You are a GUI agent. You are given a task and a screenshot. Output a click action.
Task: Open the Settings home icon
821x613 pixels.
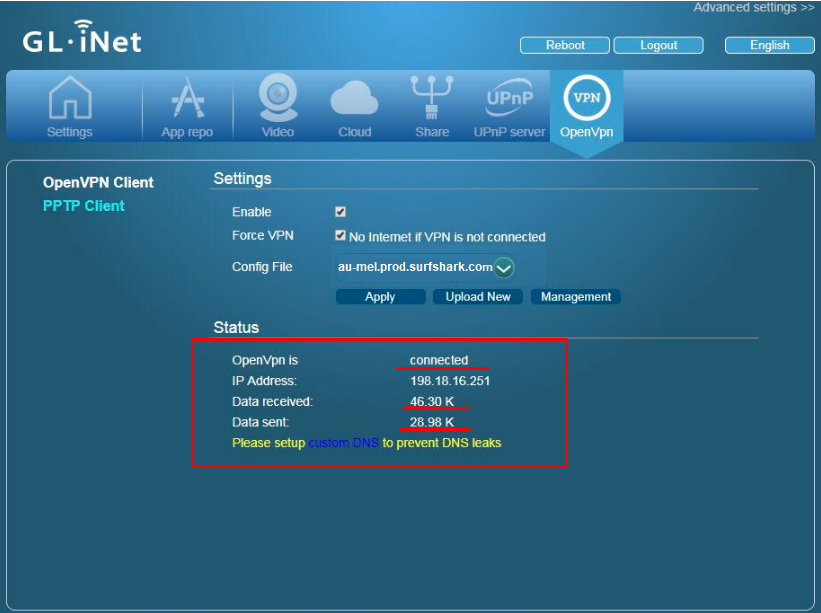pyautogui.click(x=70, y=106)
